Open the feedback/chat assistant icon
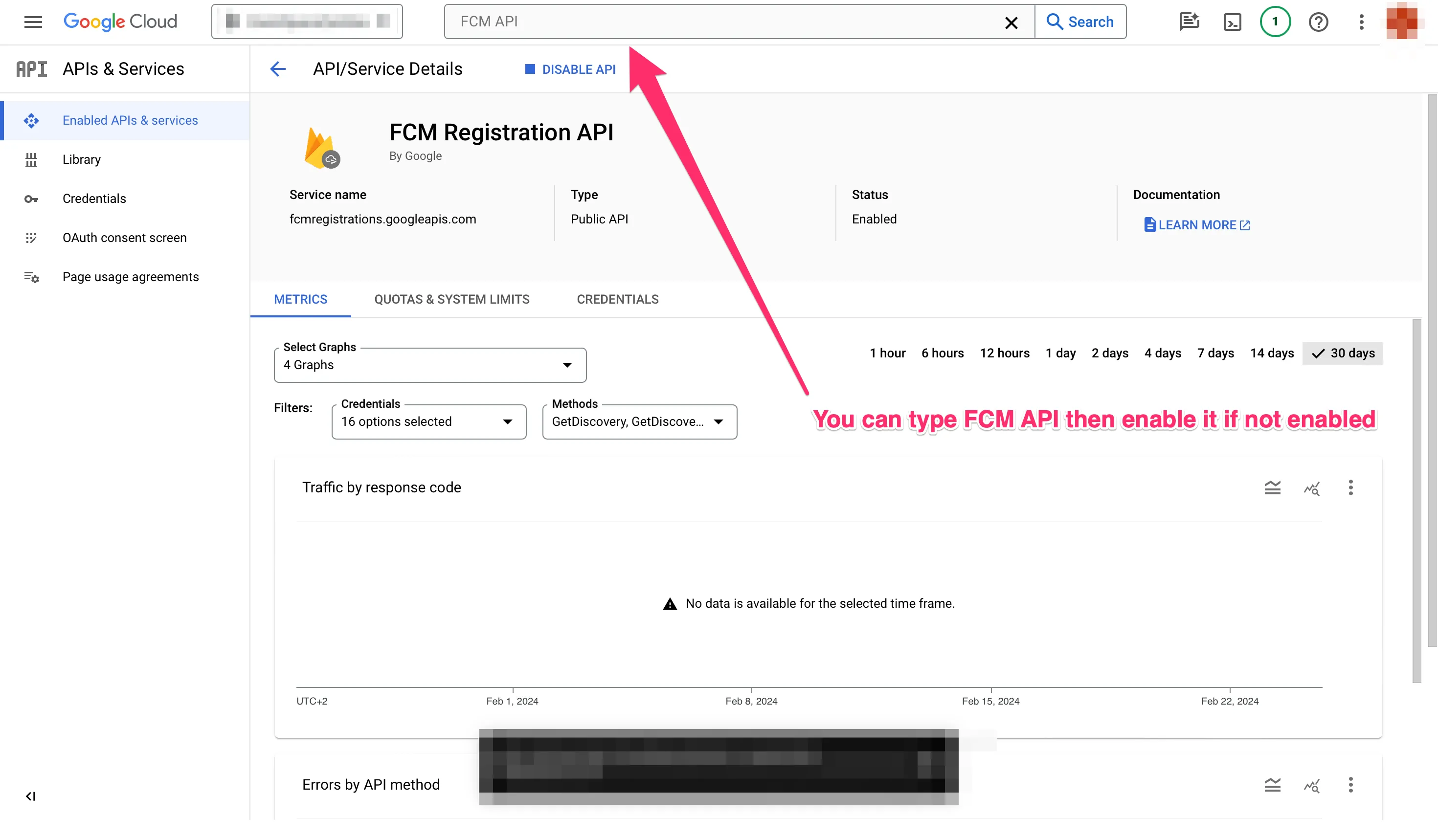Viewport: 1438px width, 840px height. [x=1189, y=22]
